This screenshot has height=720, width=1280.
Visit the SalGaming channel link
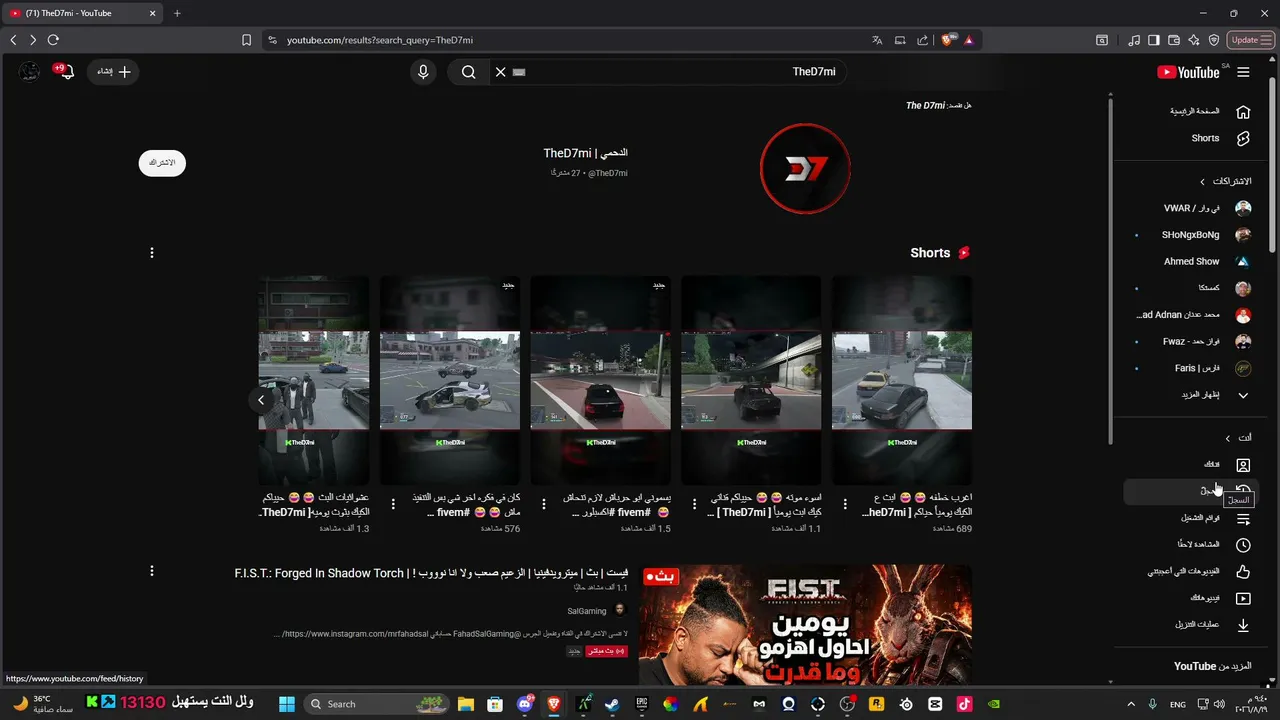(x=587, y=611)
